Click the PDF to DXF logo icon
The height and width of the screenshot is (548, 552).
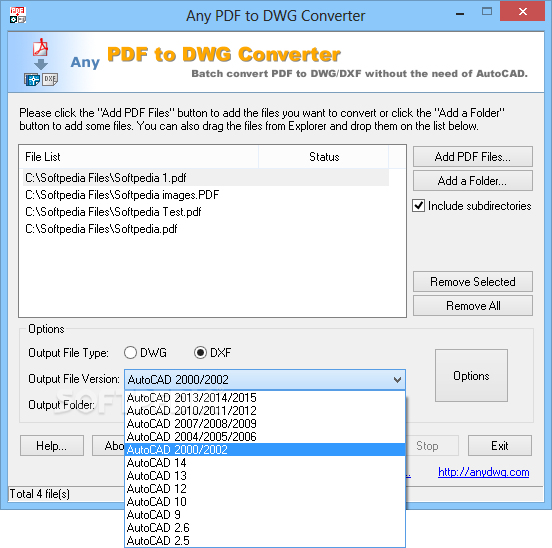[41, 62]
